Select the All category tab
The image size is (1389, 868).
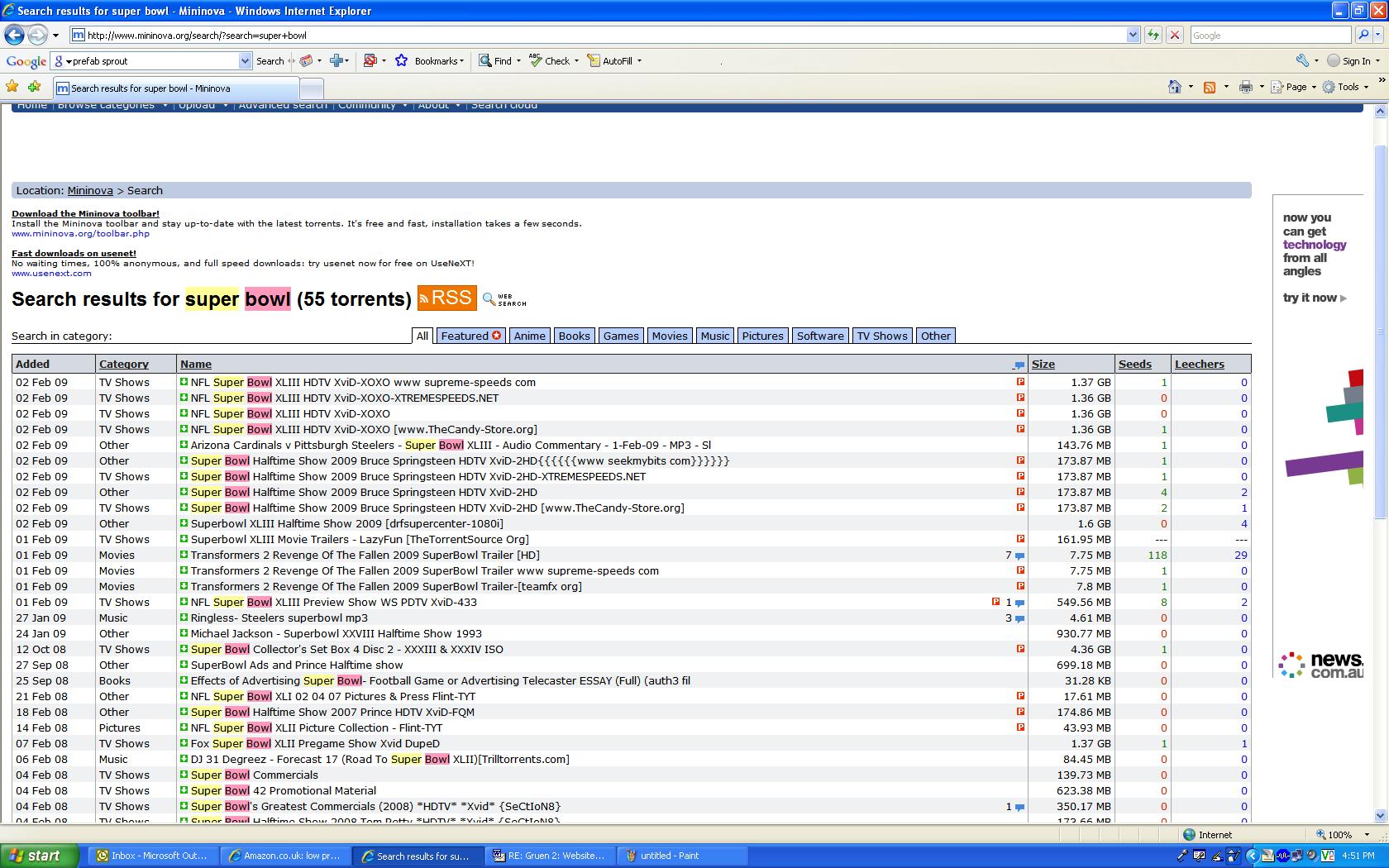pos(422,336)
